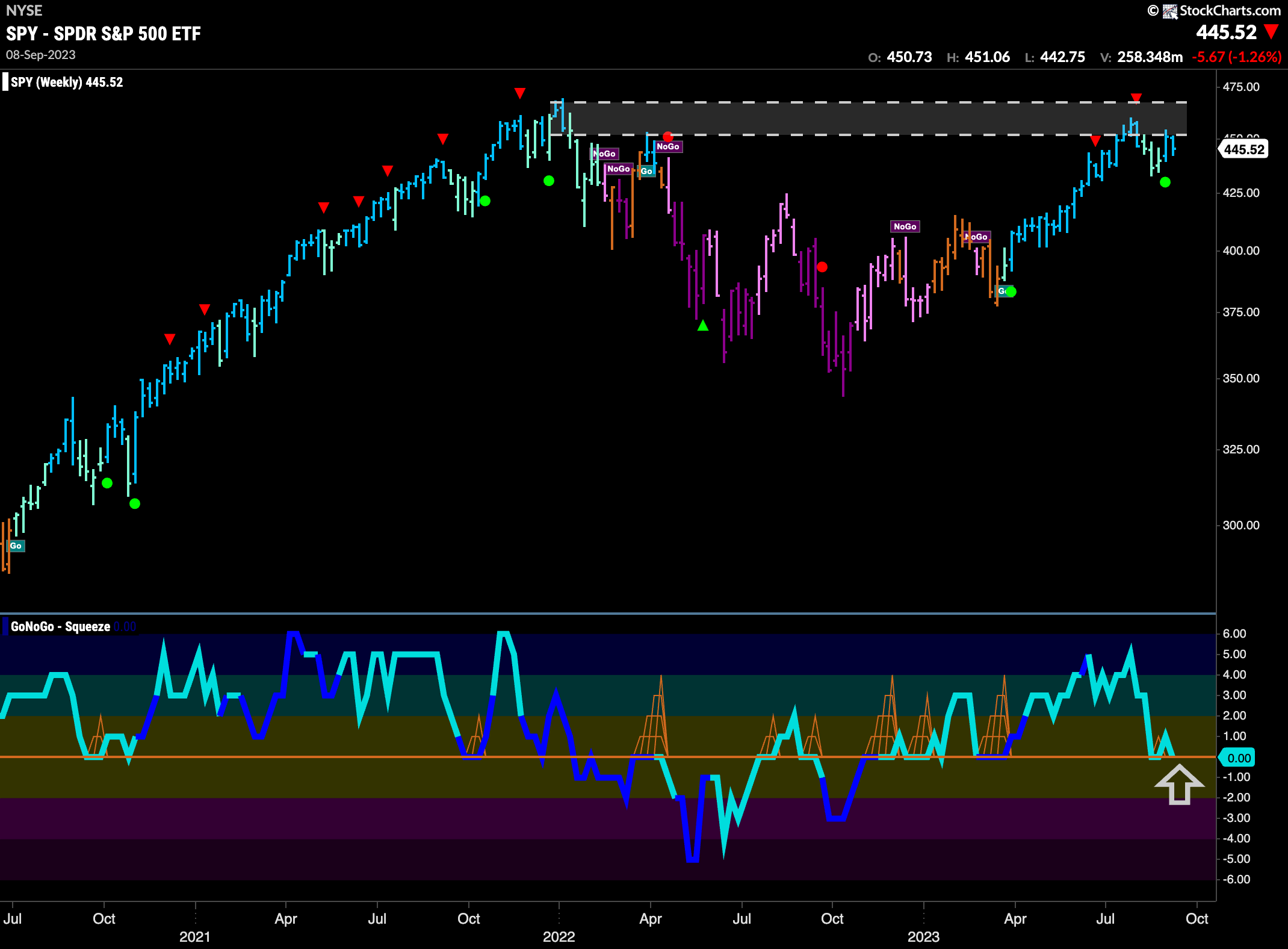Click the 6.00 oscillator axis label
This screenshot has width=1288, height=949.
tap(1234, 633)
